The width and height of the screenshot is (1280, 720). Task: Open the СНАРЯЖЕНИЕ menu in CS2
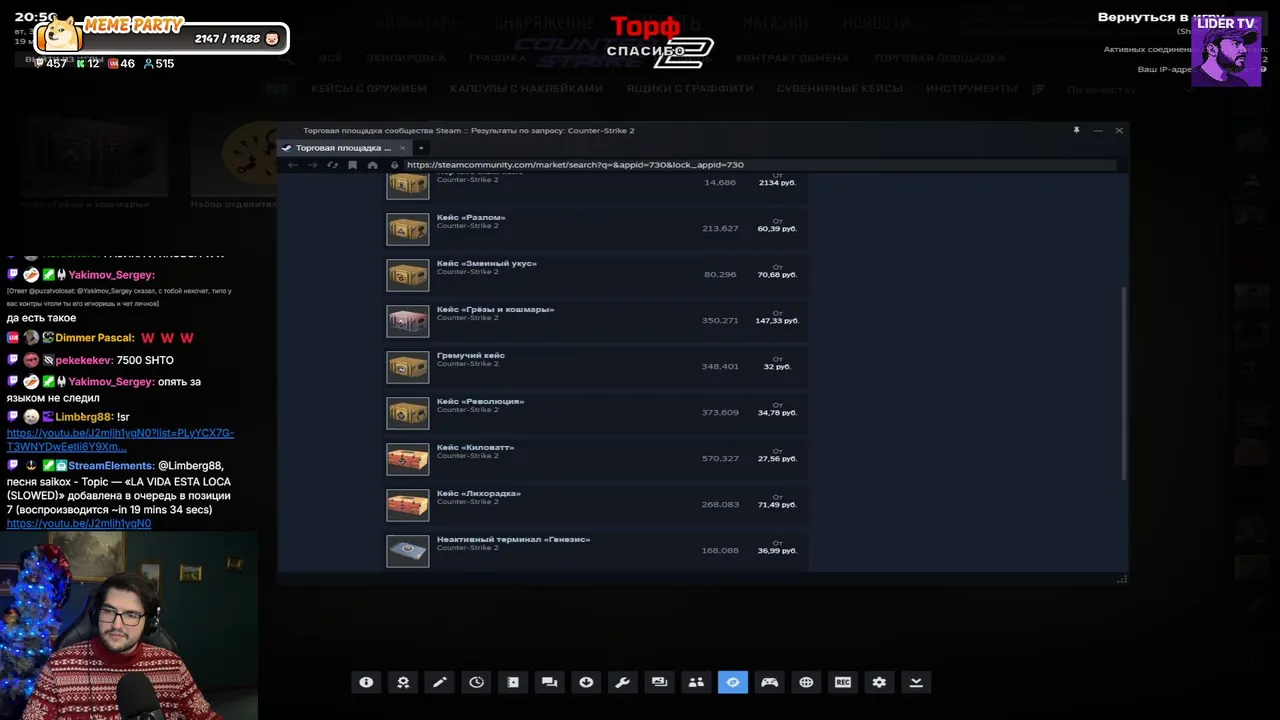[545, 22]
